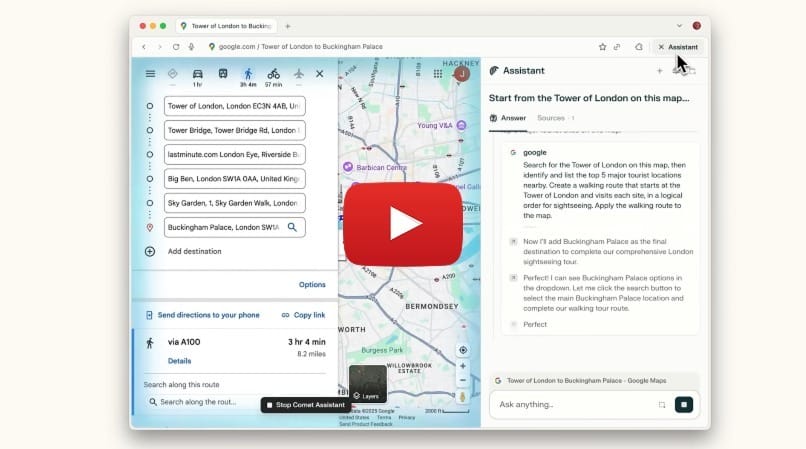Viewport: 806px width, 449px height.
Task: Click the lastminute.com London Eye destination field
Action: click(234, 154)
